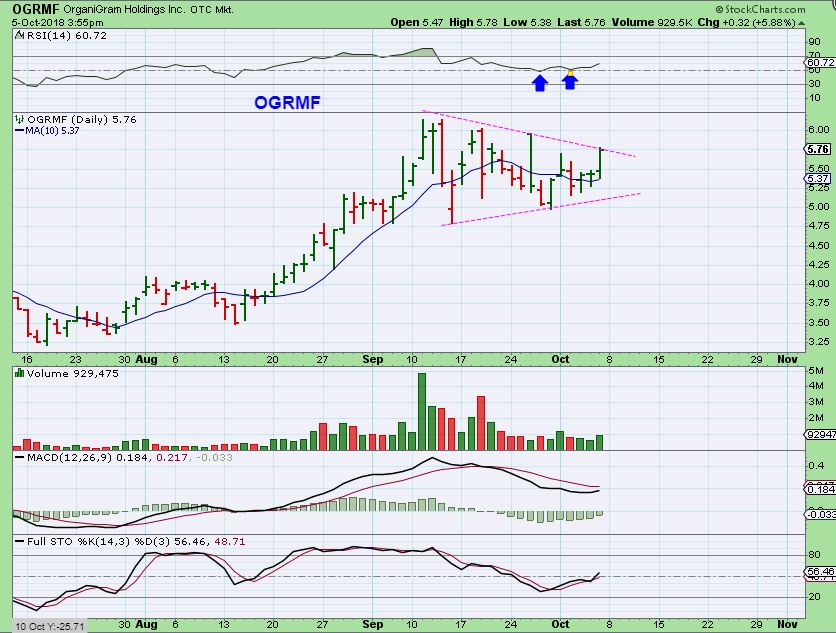The image size is (836, 633).
Task: Click the 5M volume axis label
Action: point(815,371)
